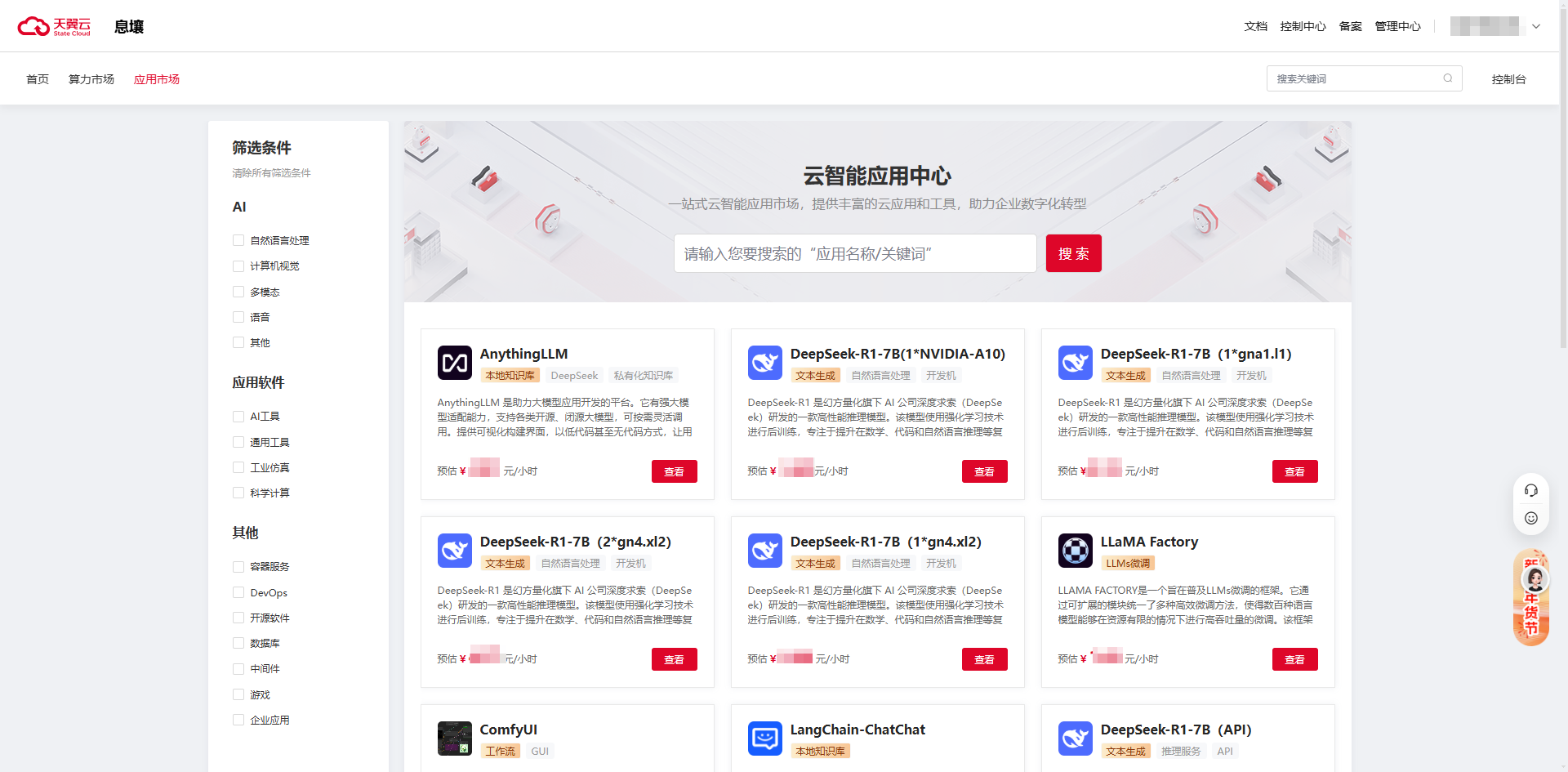Viewport: 1568px width, 772px height.
Task: Check the AI工具 filter
Action: click(x=238, y=417)
